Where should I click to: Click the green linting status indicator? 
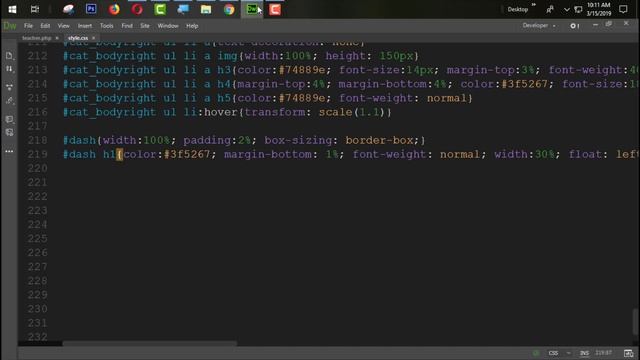pyautogui.click(x=536, y=353)
